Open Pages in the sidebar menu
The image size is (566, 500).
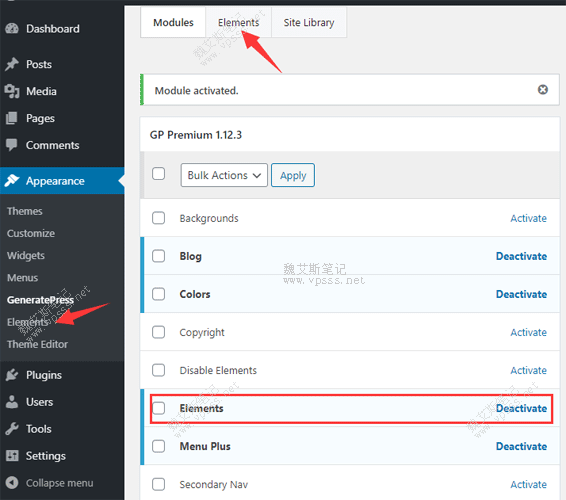pyautogui.click(x=40, y=118)
